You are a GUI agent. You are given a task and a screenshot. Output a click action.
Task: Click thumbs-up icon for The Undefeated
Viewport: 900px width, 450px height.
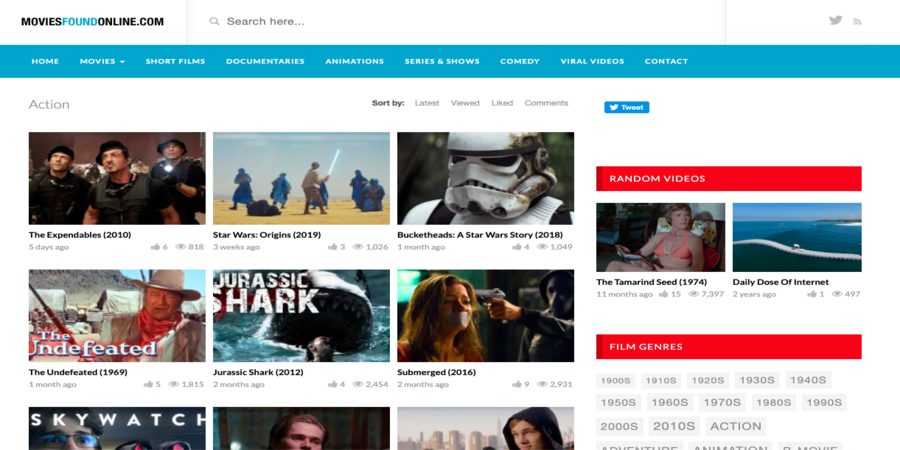click(148, 384)
